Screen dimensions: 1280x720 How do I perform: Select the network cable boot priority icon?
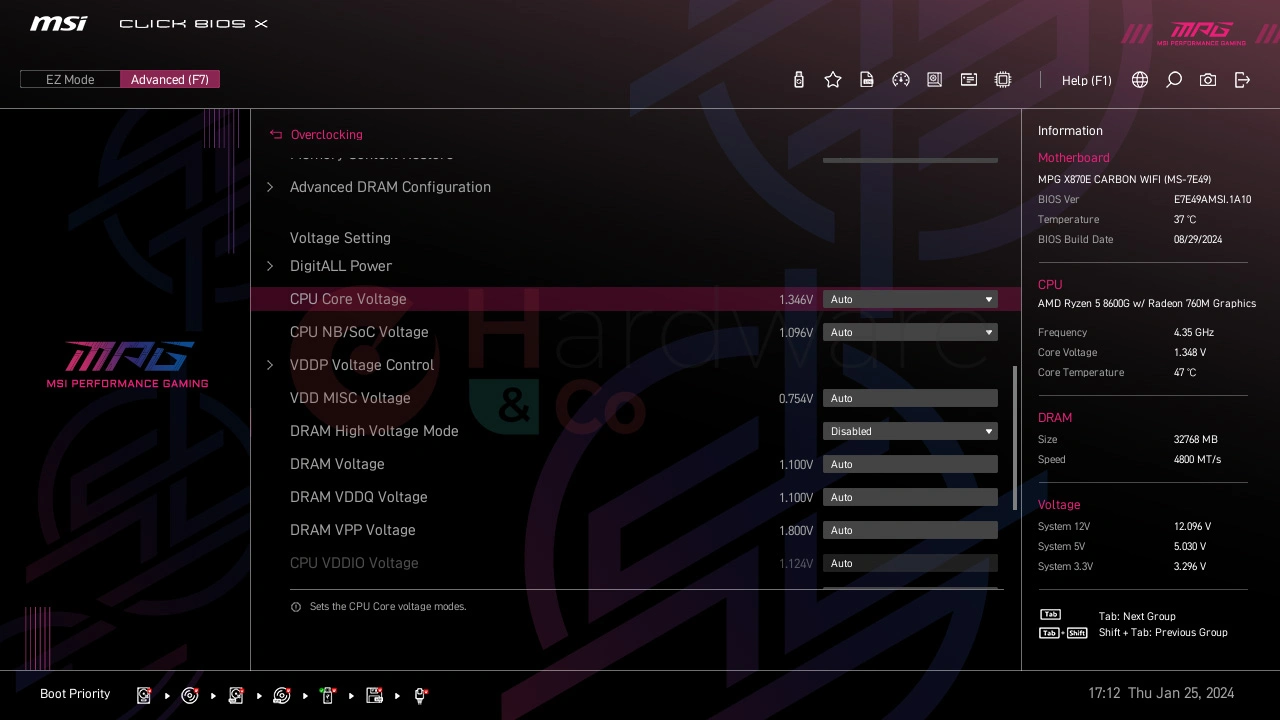421,695
